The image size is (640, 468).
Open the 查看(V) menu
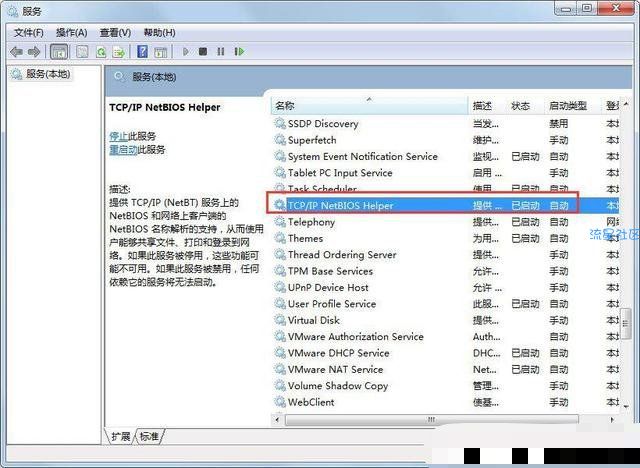(116, 33)
